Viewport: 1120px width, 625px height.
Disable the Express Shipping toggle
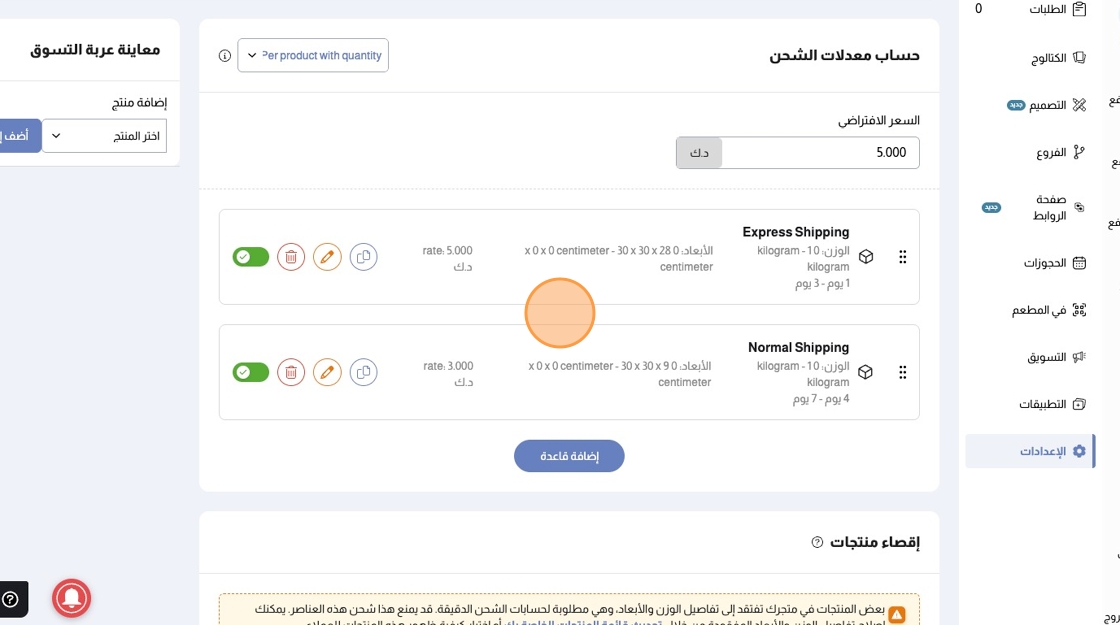(x=251, y=256)
